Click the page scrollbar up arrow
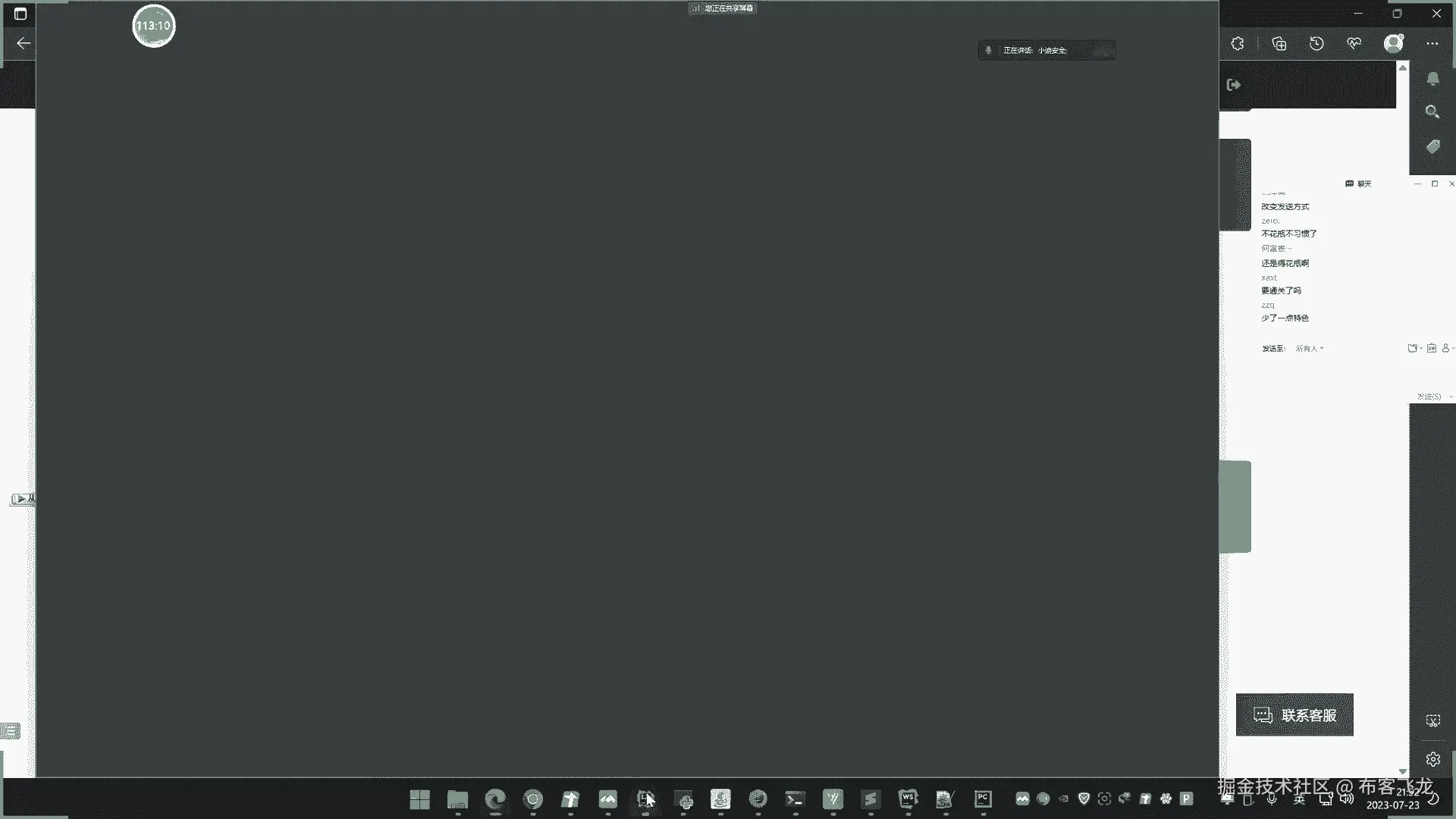 pos(1403,68)
